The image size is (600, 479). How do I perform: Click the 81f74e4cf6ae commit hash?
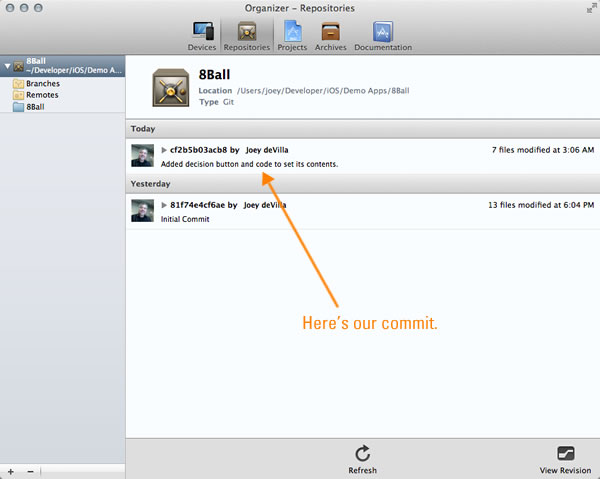tap(197, 205)
